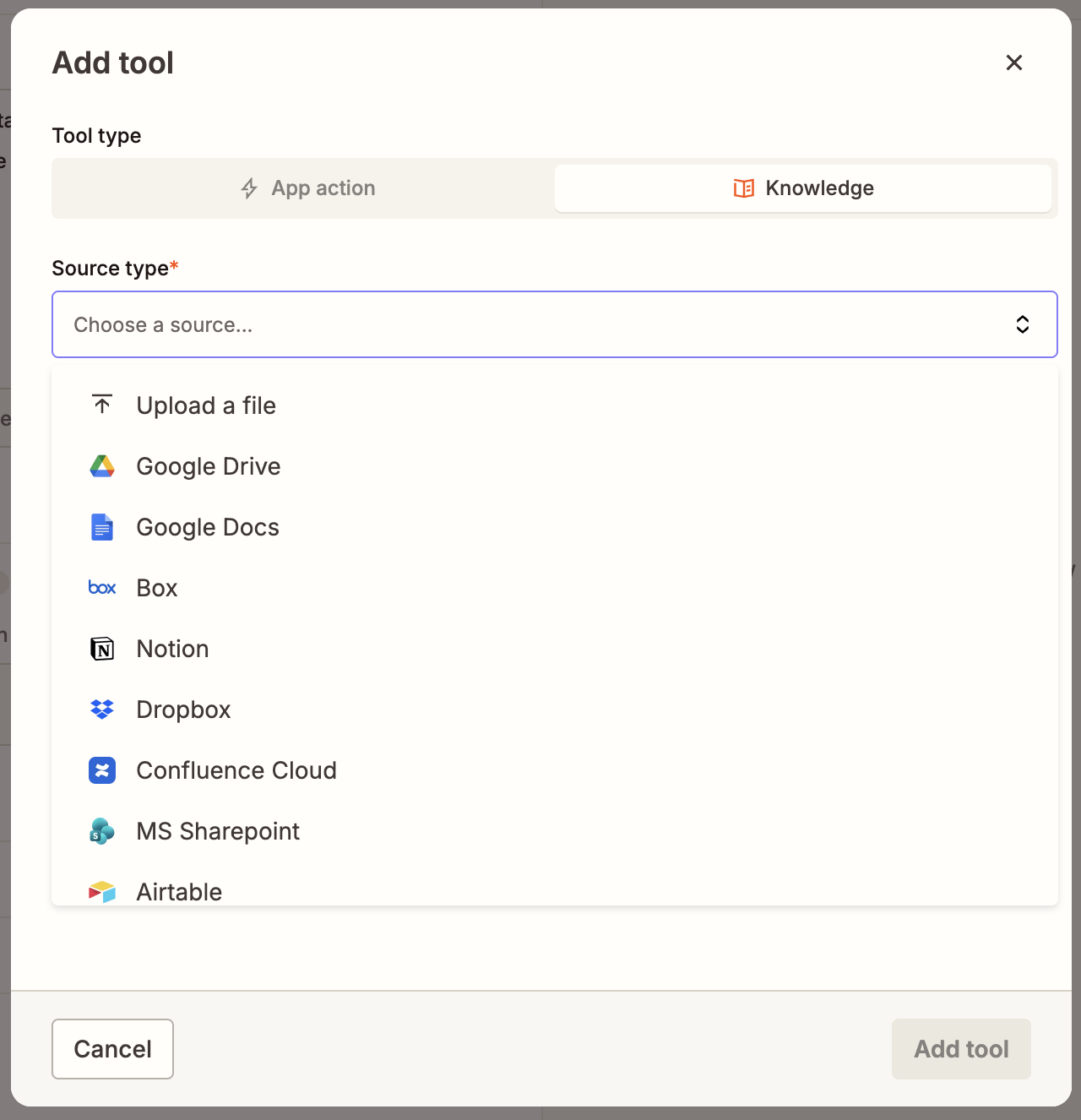This screenshot has width=1081, height=1120.
Task: Select Notion from the source list
Action: [555, 649]
